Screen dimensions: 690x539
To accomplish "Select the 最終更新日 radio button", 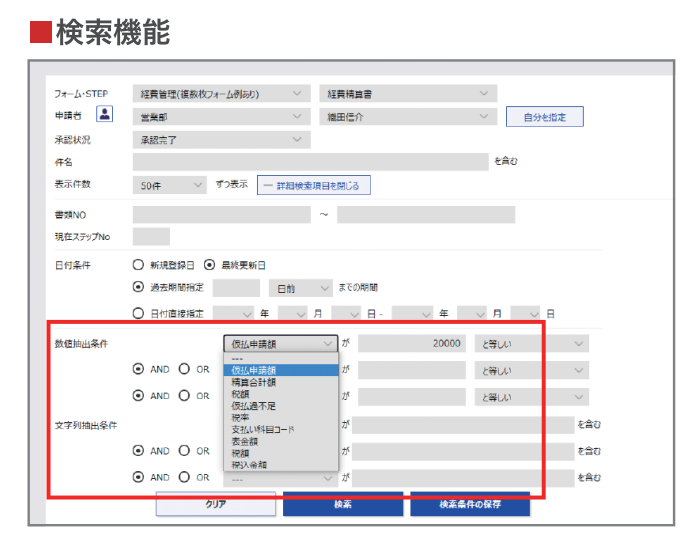I will (209, 265).
